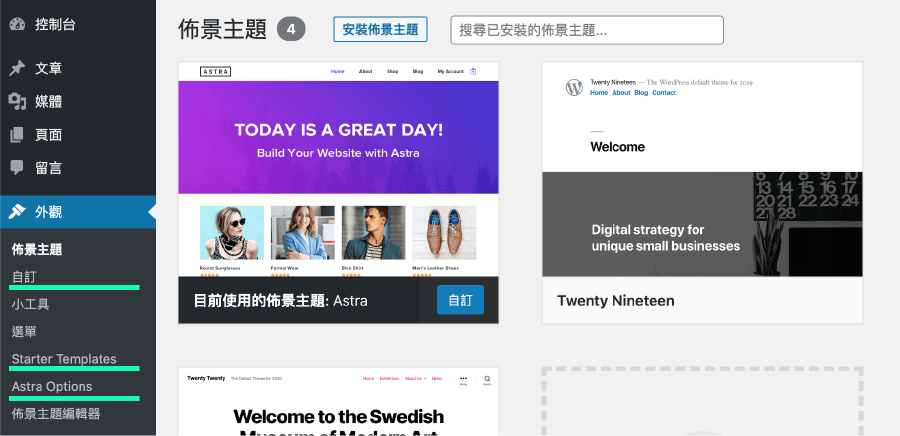This screenshot has height=436, width=900.
Task: Click the media icon beside 媒體
Action: pos(17,102)
